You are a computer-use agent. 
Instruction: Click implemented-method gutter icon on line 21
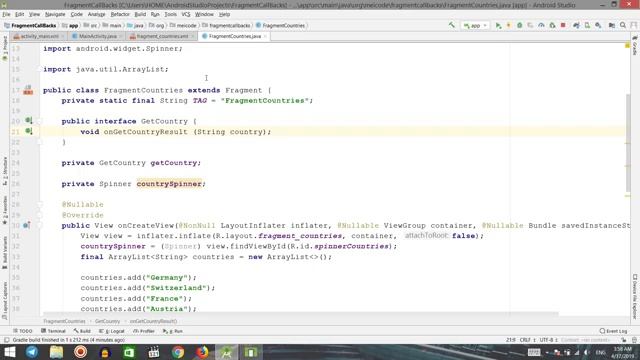(29, 131)
